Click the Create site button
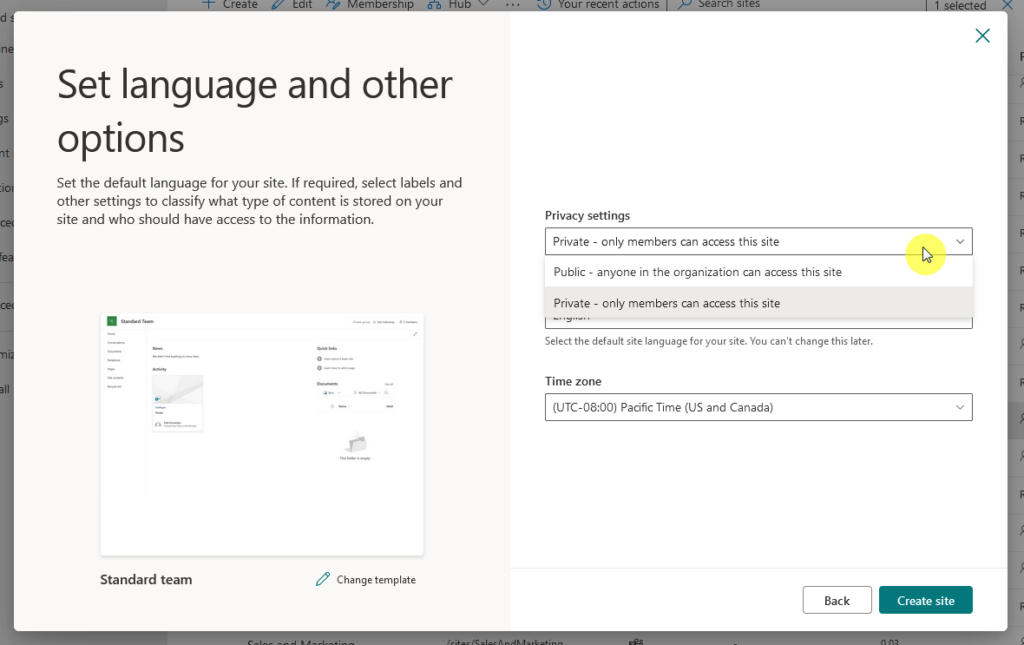 925,601
